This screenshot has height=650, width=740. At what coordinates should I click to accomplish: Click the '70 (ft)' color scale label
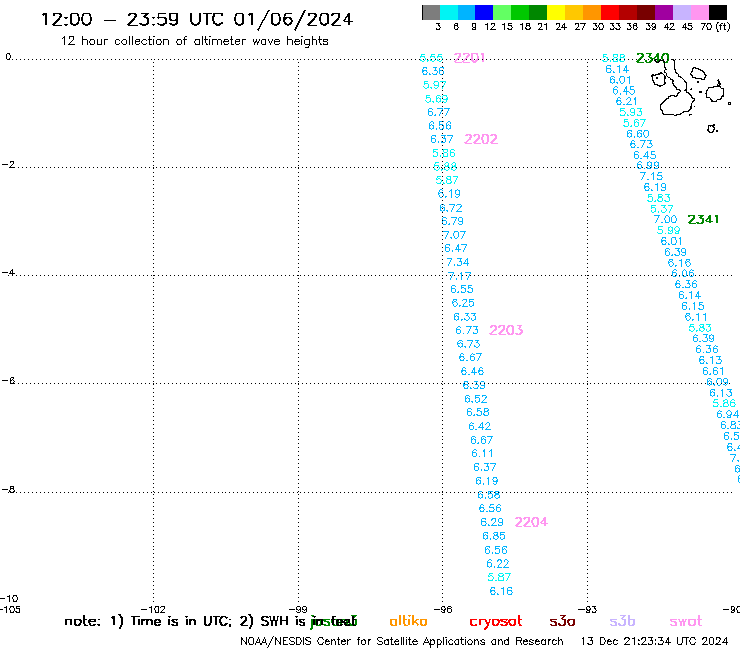tap(715, 26)
